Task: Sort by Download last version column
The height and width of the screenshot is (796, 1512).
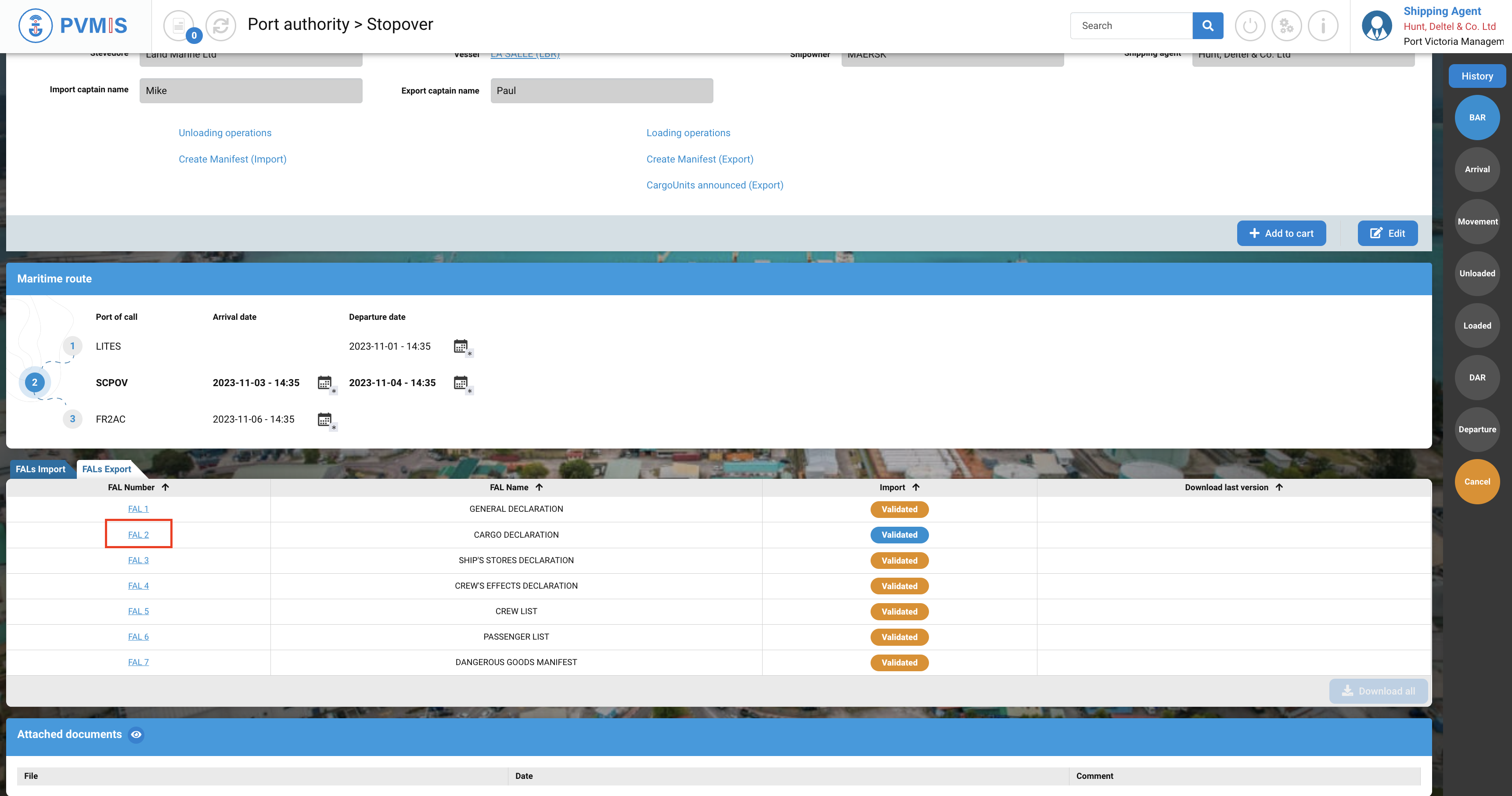Action: [1279, 487]
